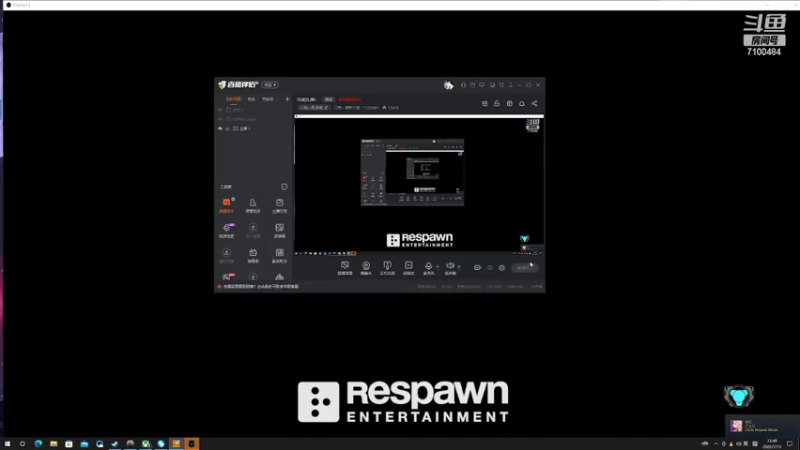Screen dimensions: 800x450
Task: Toggle the preview eye icon beside the gear
Action: 490,268
